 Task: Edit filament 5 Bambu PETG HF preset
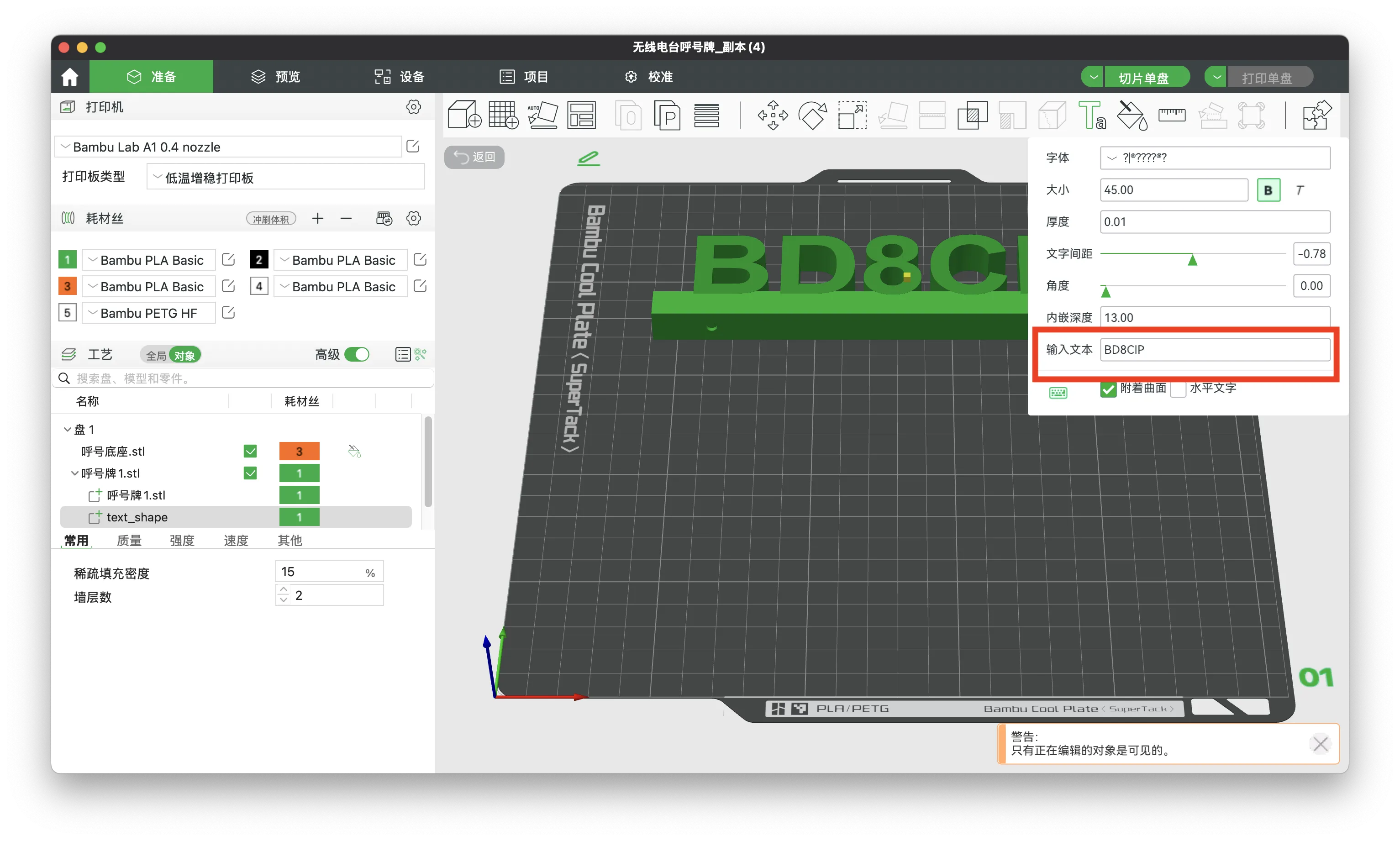point(228,312)
